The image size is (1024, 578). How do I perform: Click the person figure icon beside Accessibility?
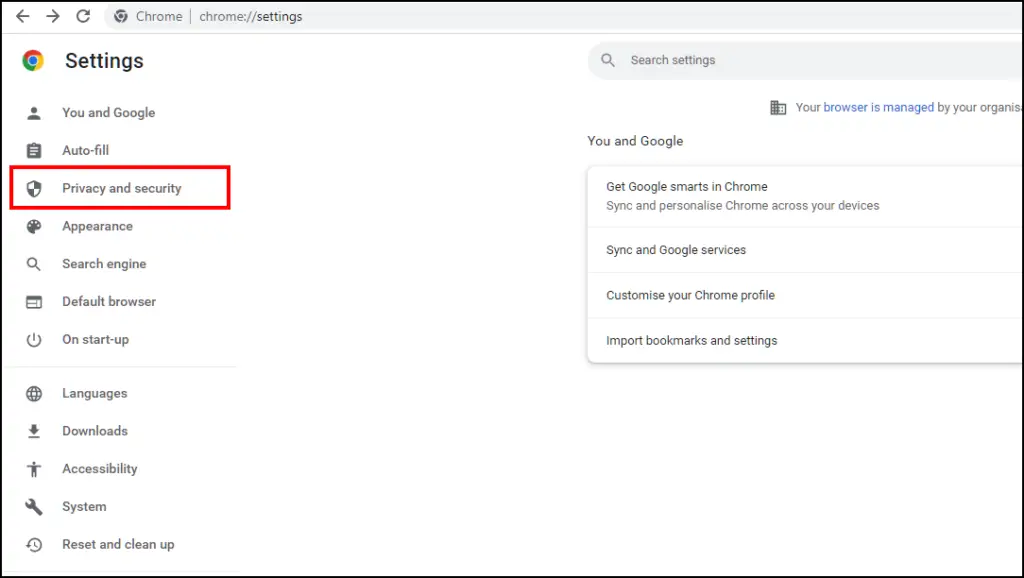coord(34,469)
